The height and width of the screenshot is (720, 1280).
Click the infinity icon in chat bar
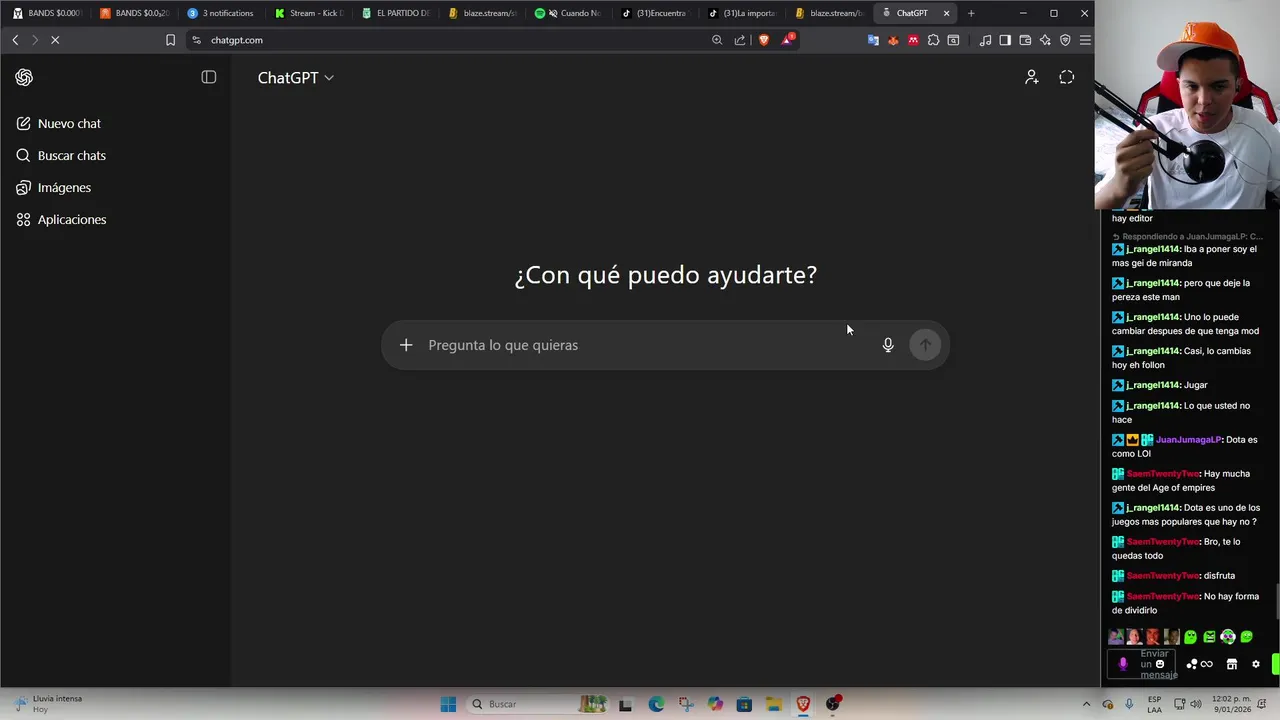1207,664
